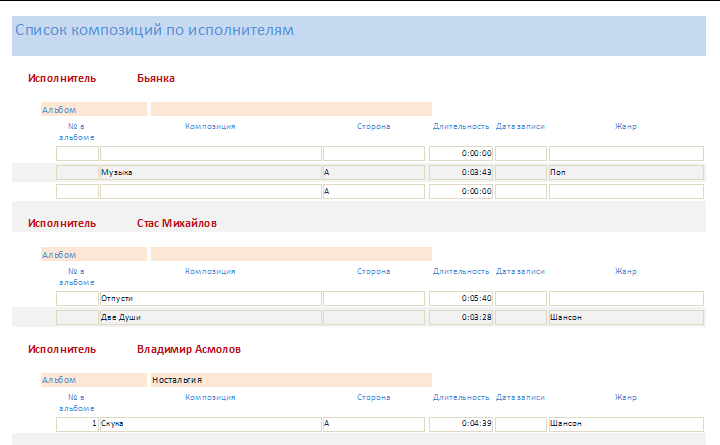720x445 pixels.
Task: Click the empty date field in the Две Души row
Action: (521, 317)
